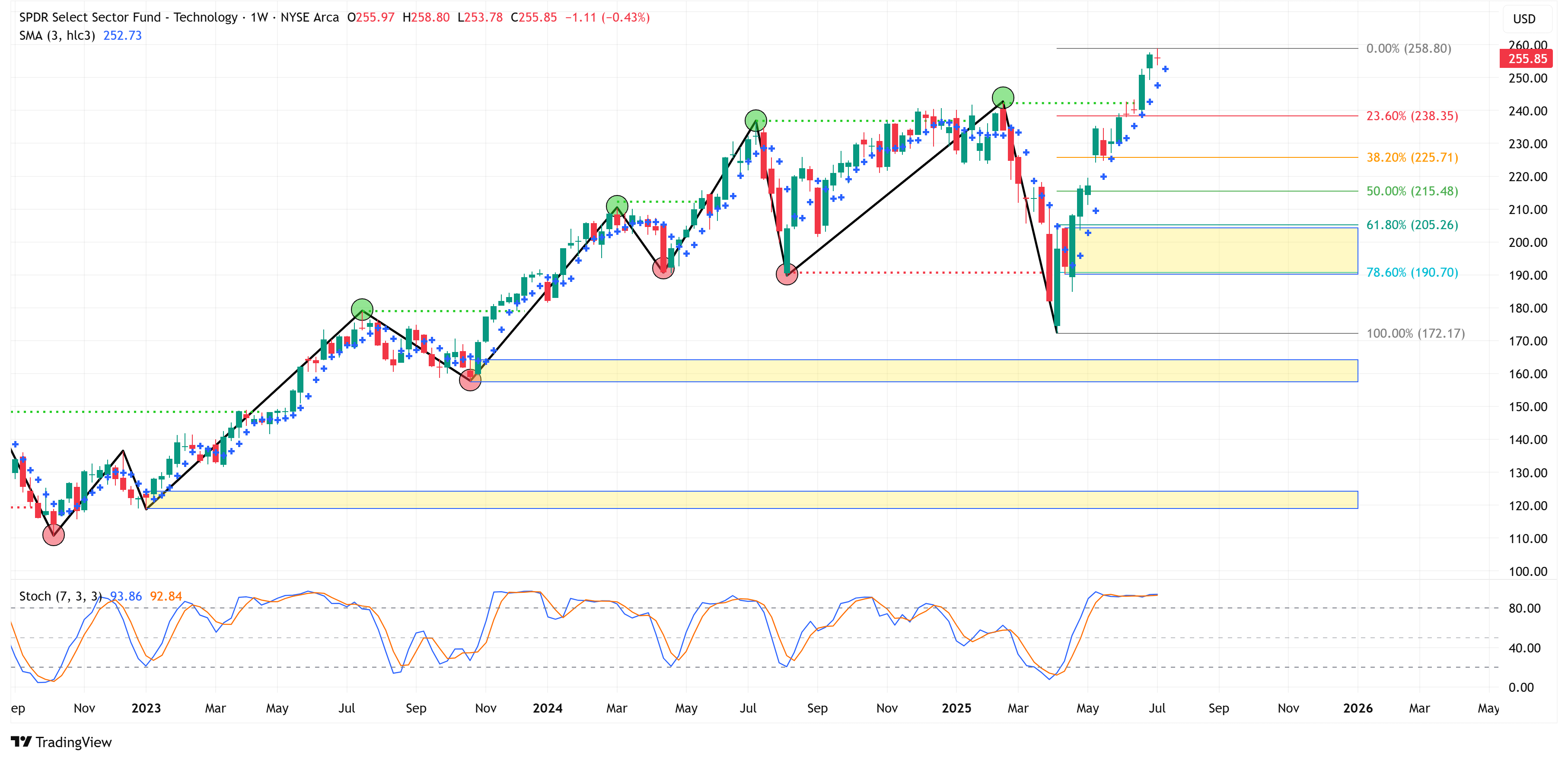The image size is (1568, 761).
Task: Select the 100.00% (172.17) Fibonacci level label
Action: 1415,333
